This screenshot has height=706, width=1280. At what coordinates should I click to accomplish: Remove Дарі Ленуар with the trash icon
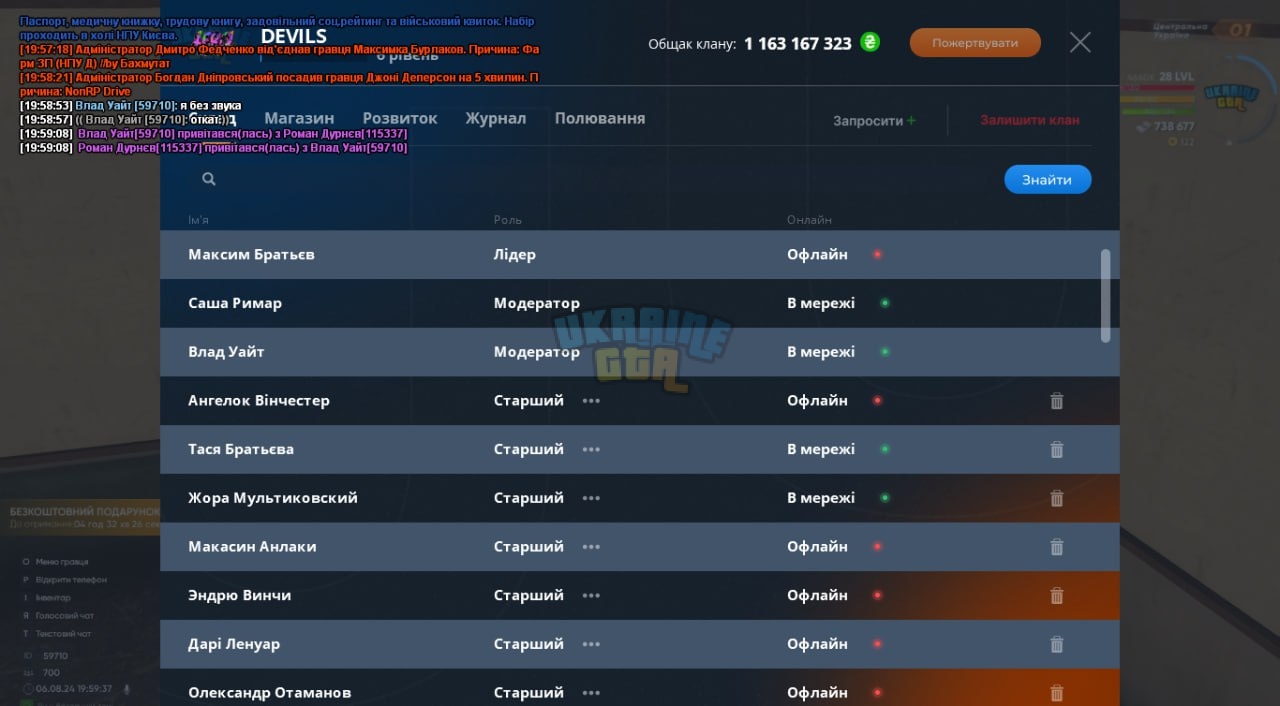pyautogui.click(x=1056, y=645)
